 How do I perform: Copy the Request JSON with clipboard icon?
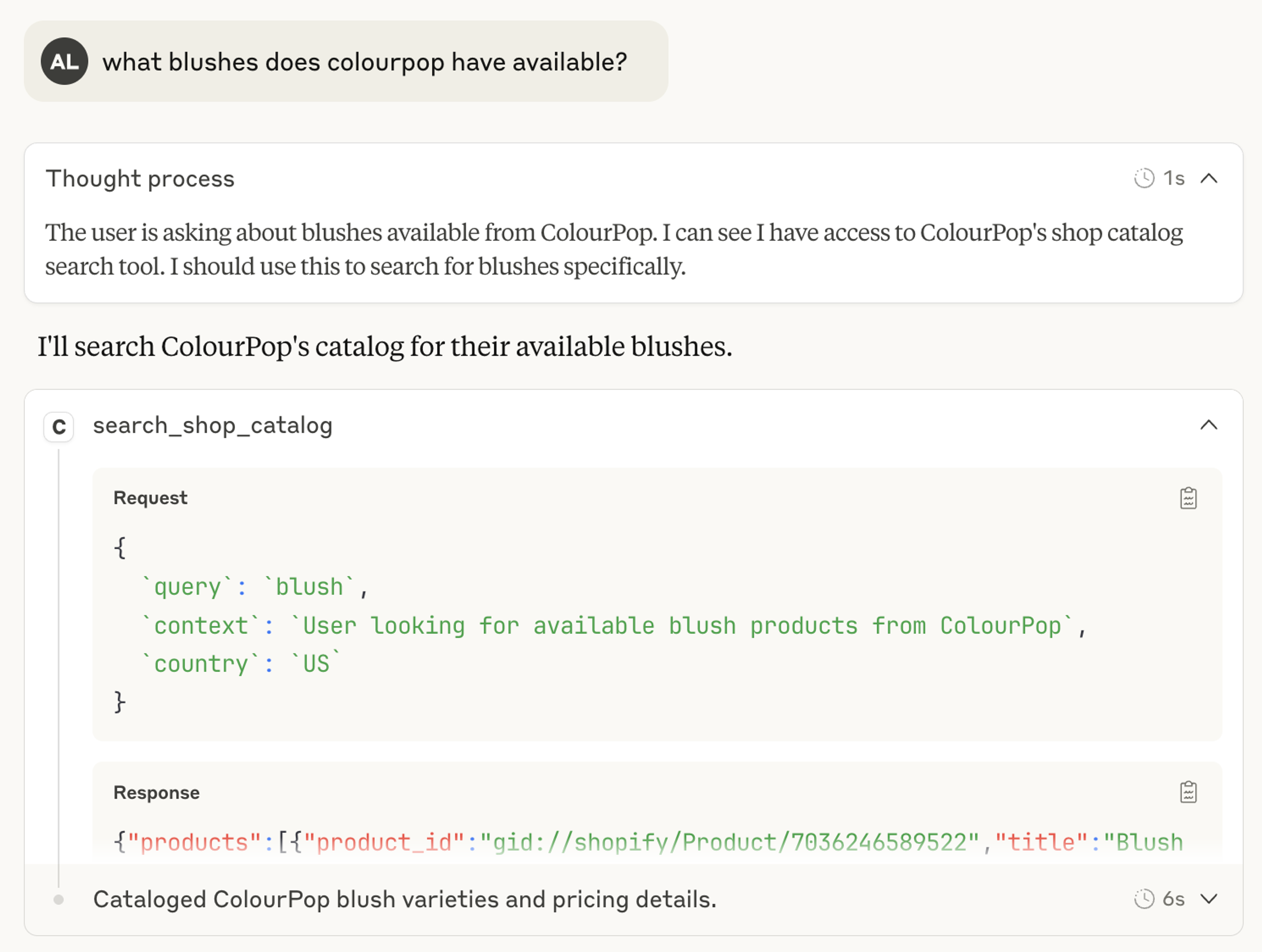point(1188,498)
